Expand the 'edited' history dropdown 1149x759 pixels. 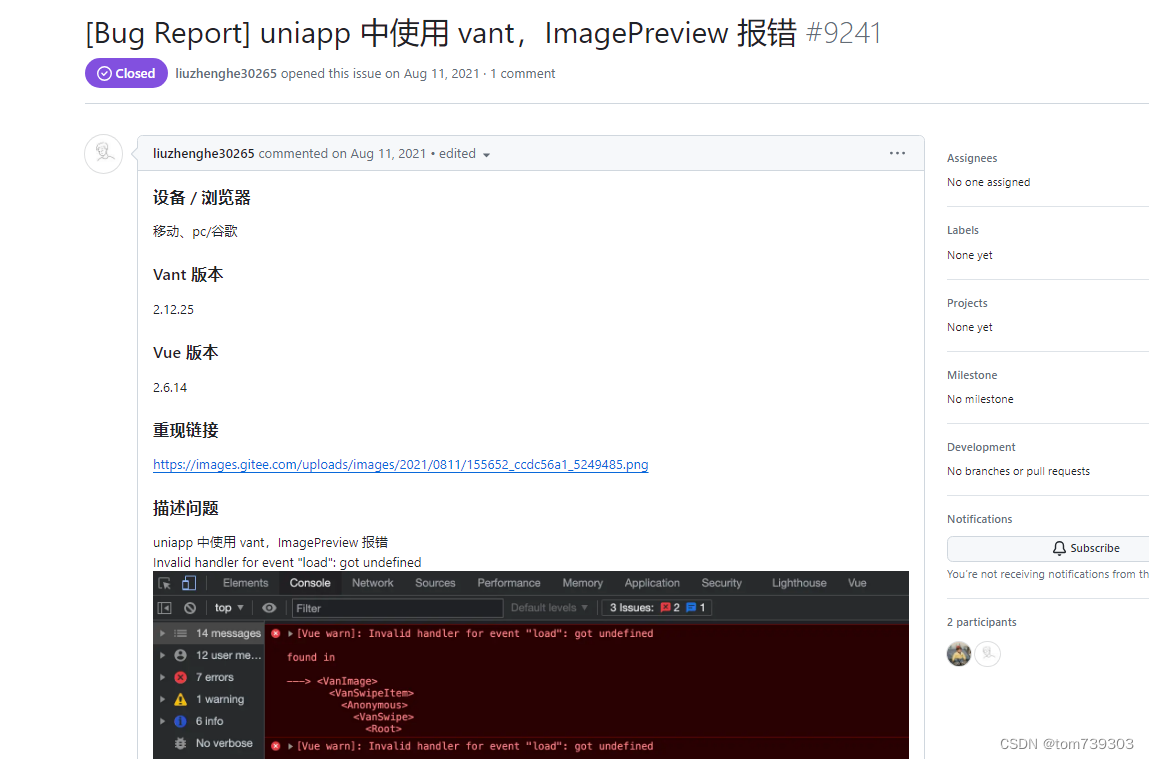point(487,154)
